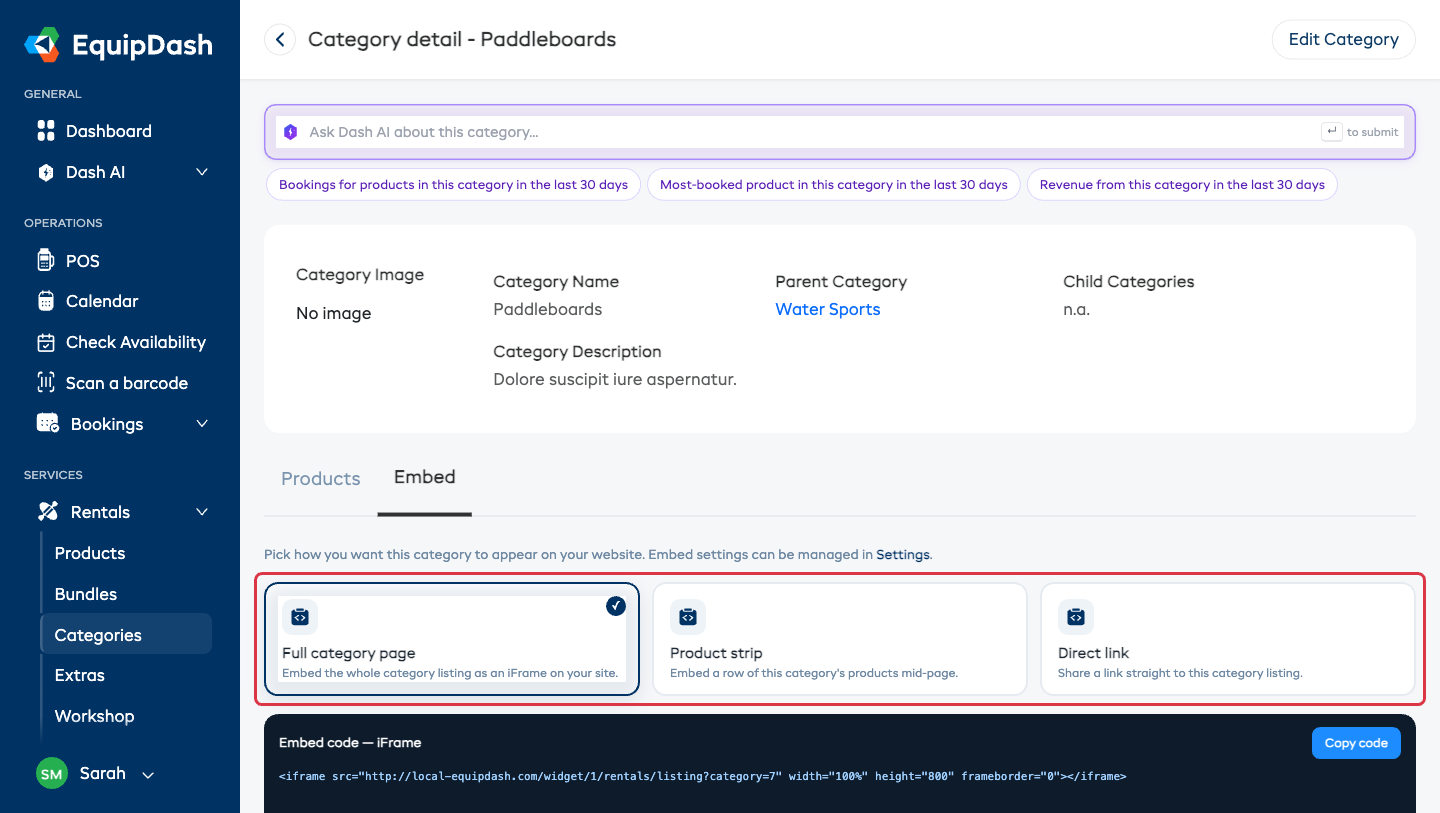The width and height of the screenshot is (1440, 813).
Task: Click the Edit Category button
Action: [x=1343, y=40]
